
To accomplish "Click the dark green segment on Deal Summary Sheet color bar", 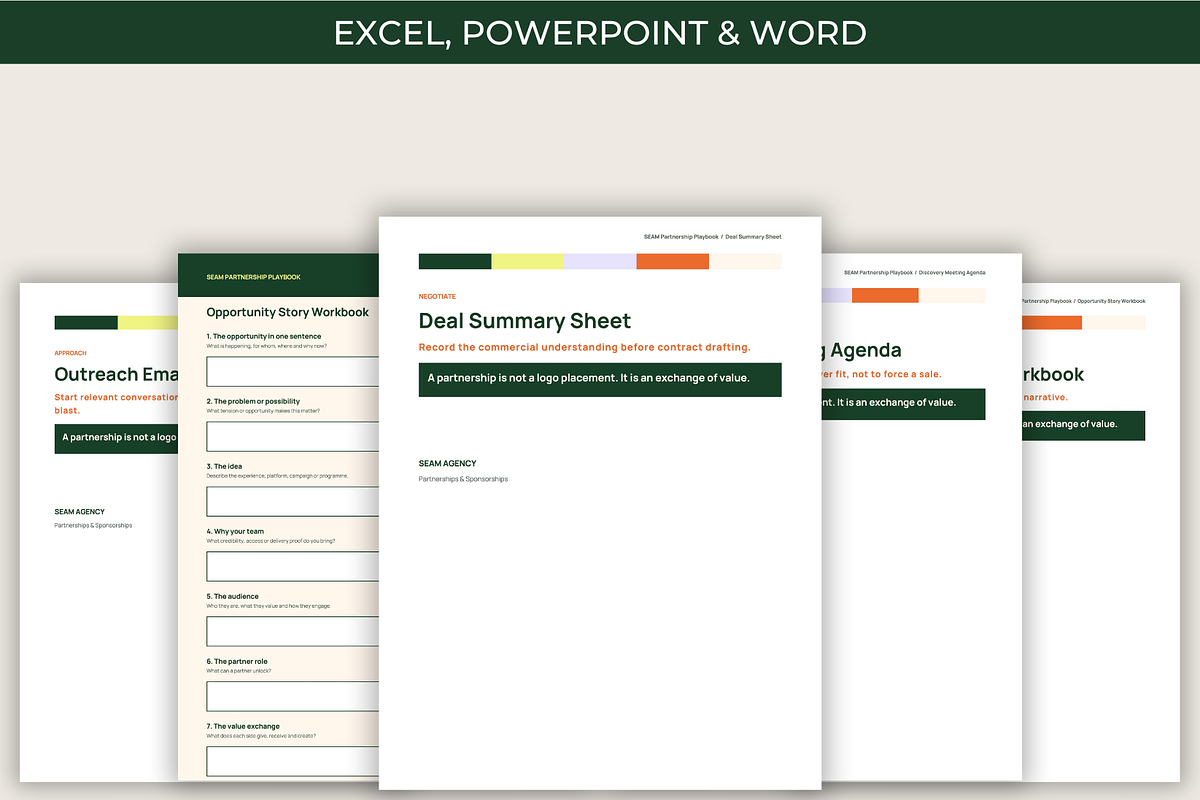I will pyautogui.click(x=455, y=261).
